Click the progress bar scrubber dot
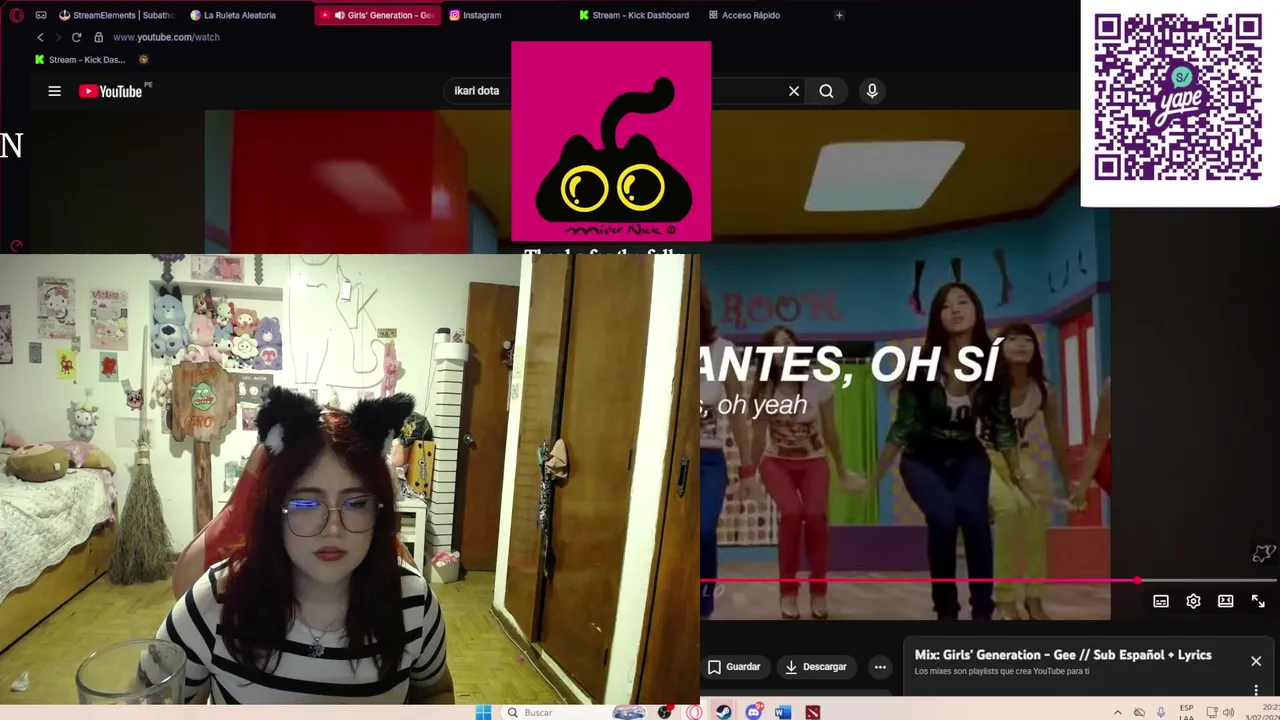This screenshot has width=1280, height=720. point(1137,580)
